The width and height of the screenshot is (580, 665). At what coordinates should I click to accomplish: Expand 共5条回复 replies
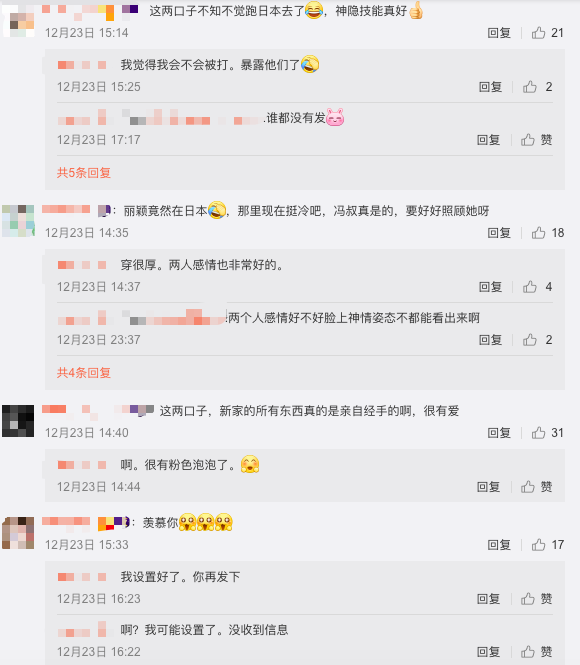[84, 173]
